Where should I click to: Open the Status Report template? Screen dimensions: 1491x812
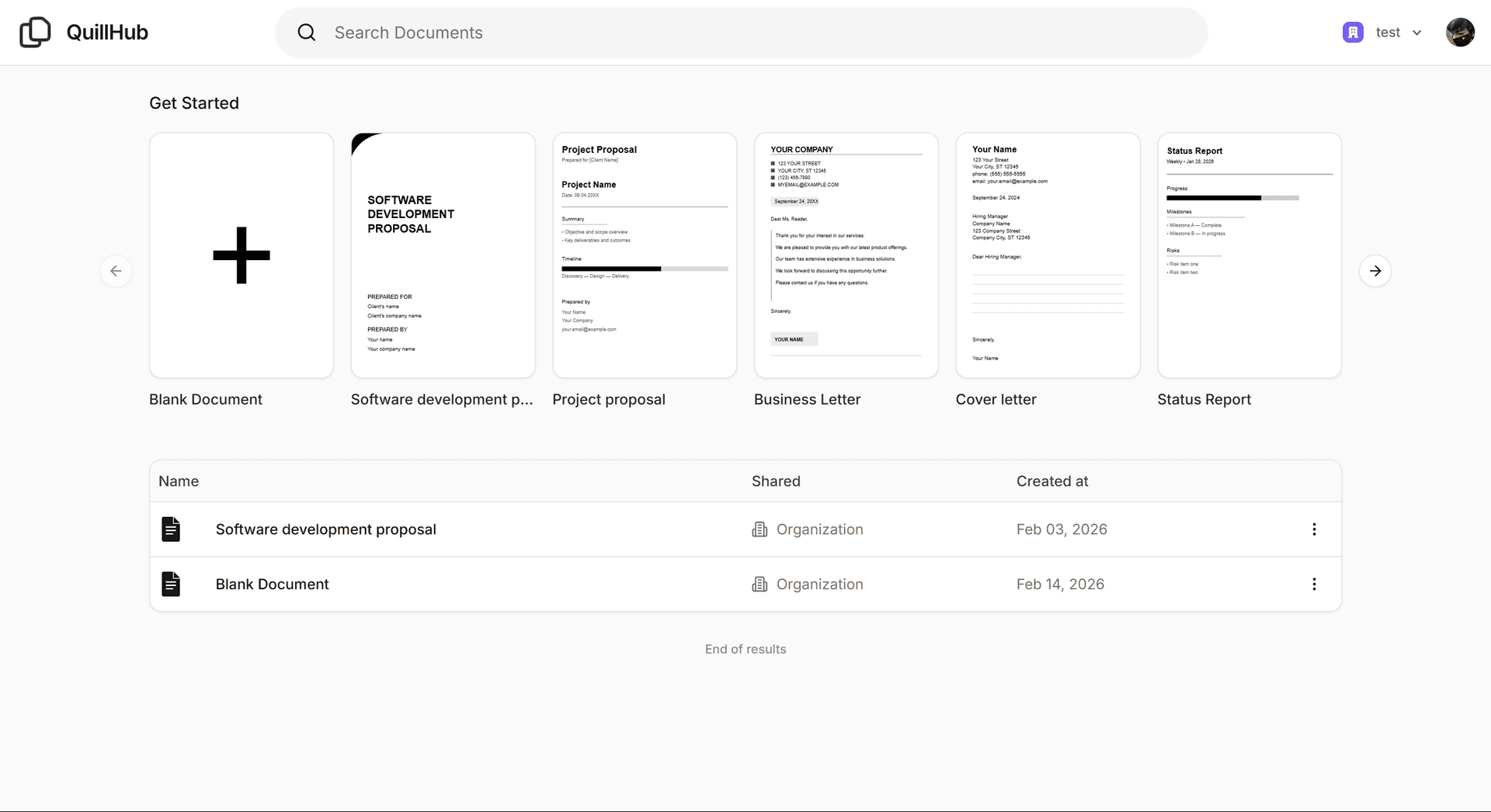(1249, 255)
